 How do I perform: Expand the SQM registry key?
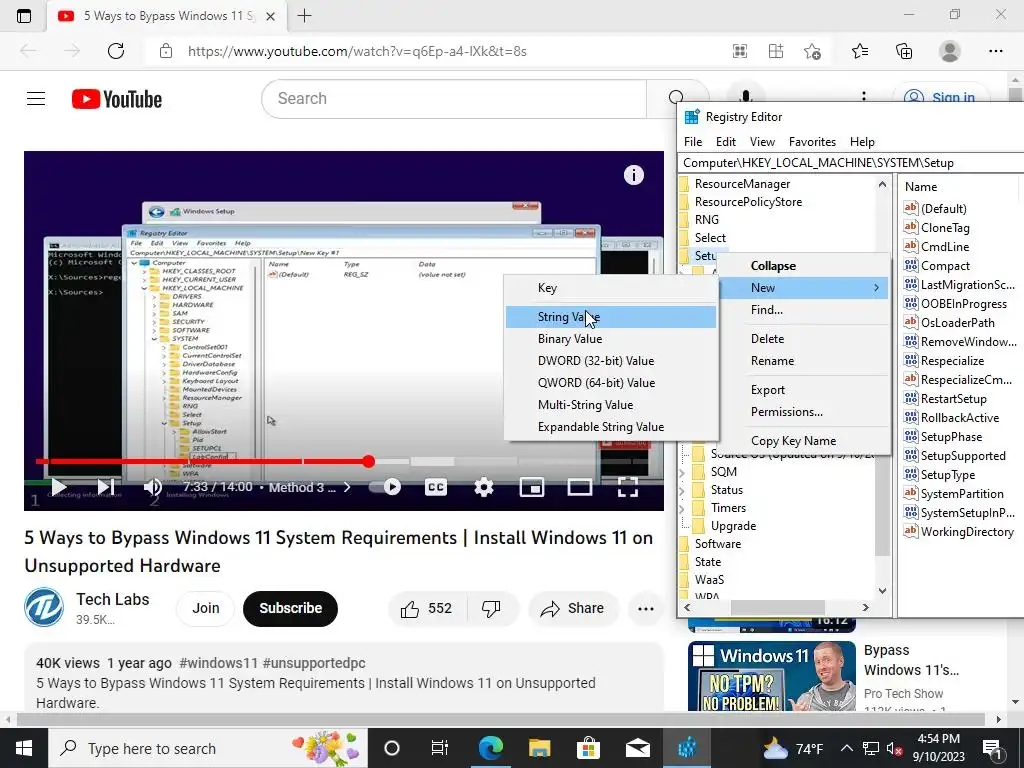(x=682, y=472)
